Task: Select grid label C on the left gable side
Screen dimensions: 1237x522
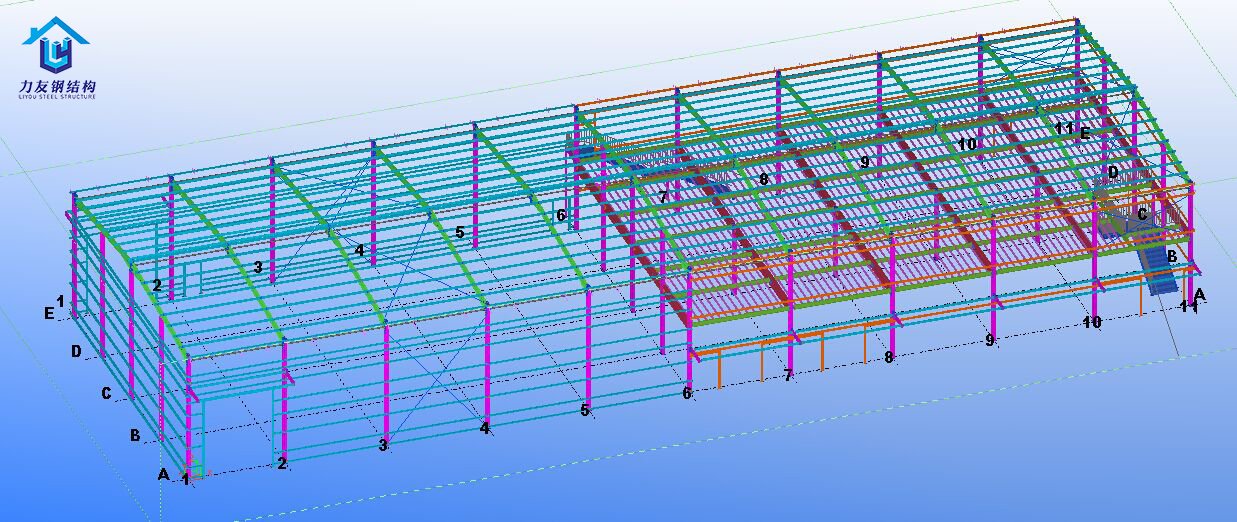Action: 106,393
